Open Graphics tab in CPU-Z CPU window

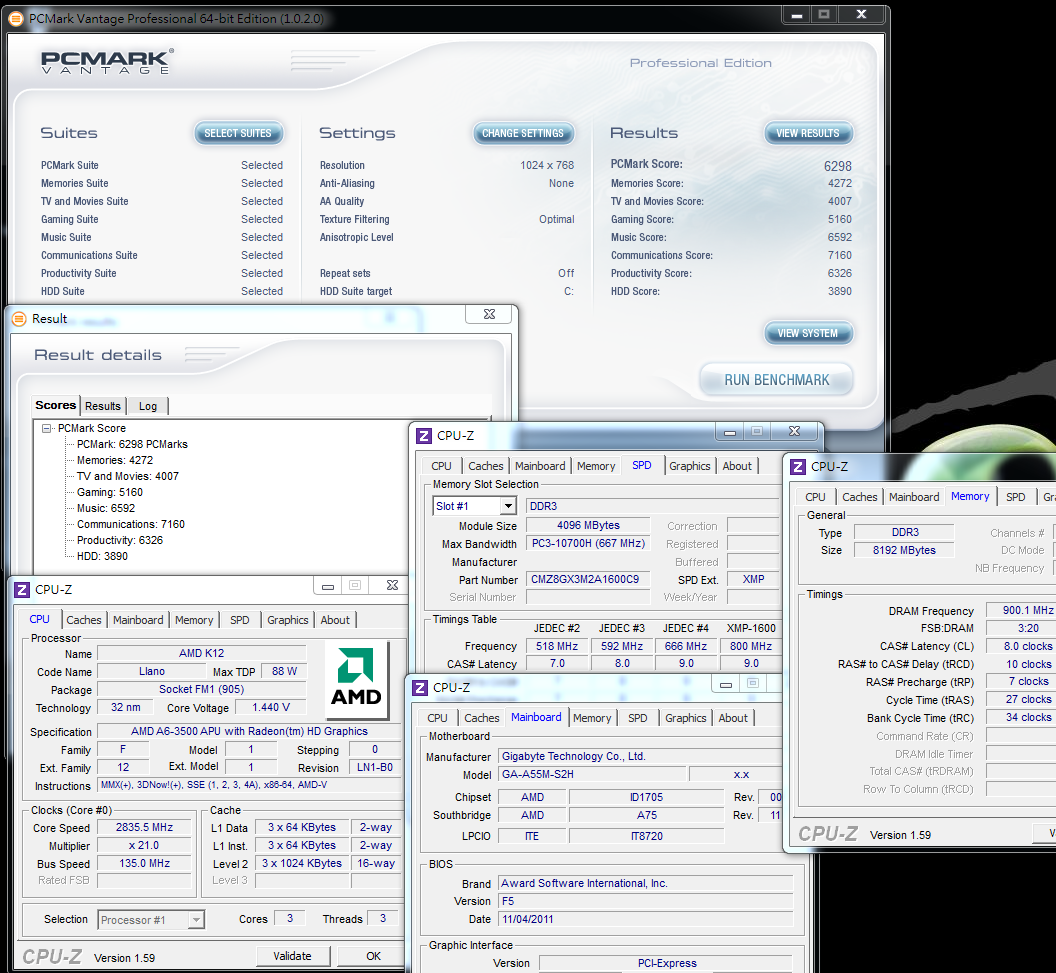[288, 620]
